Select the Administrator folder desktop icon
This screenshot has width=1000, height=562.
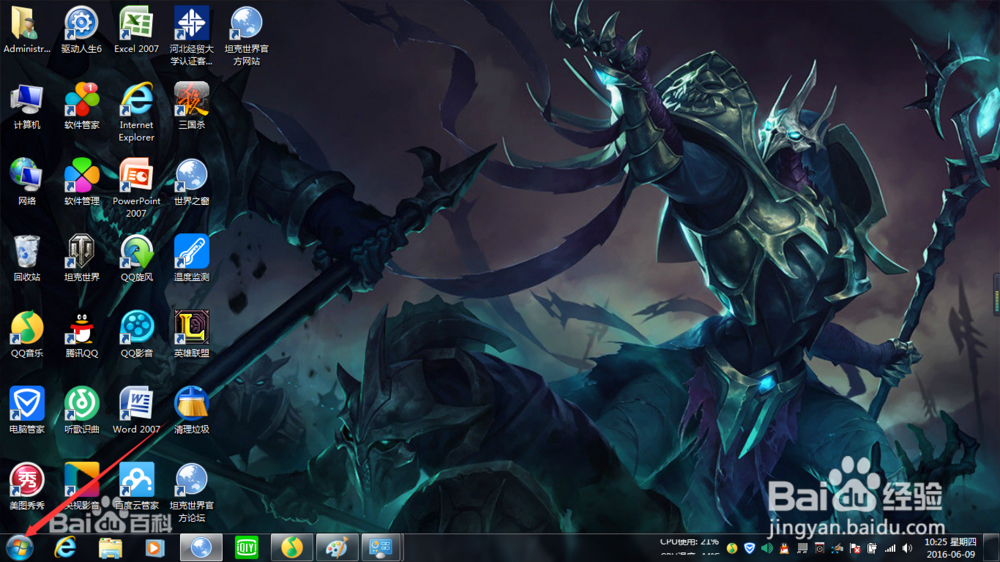(x=27, y=30)
